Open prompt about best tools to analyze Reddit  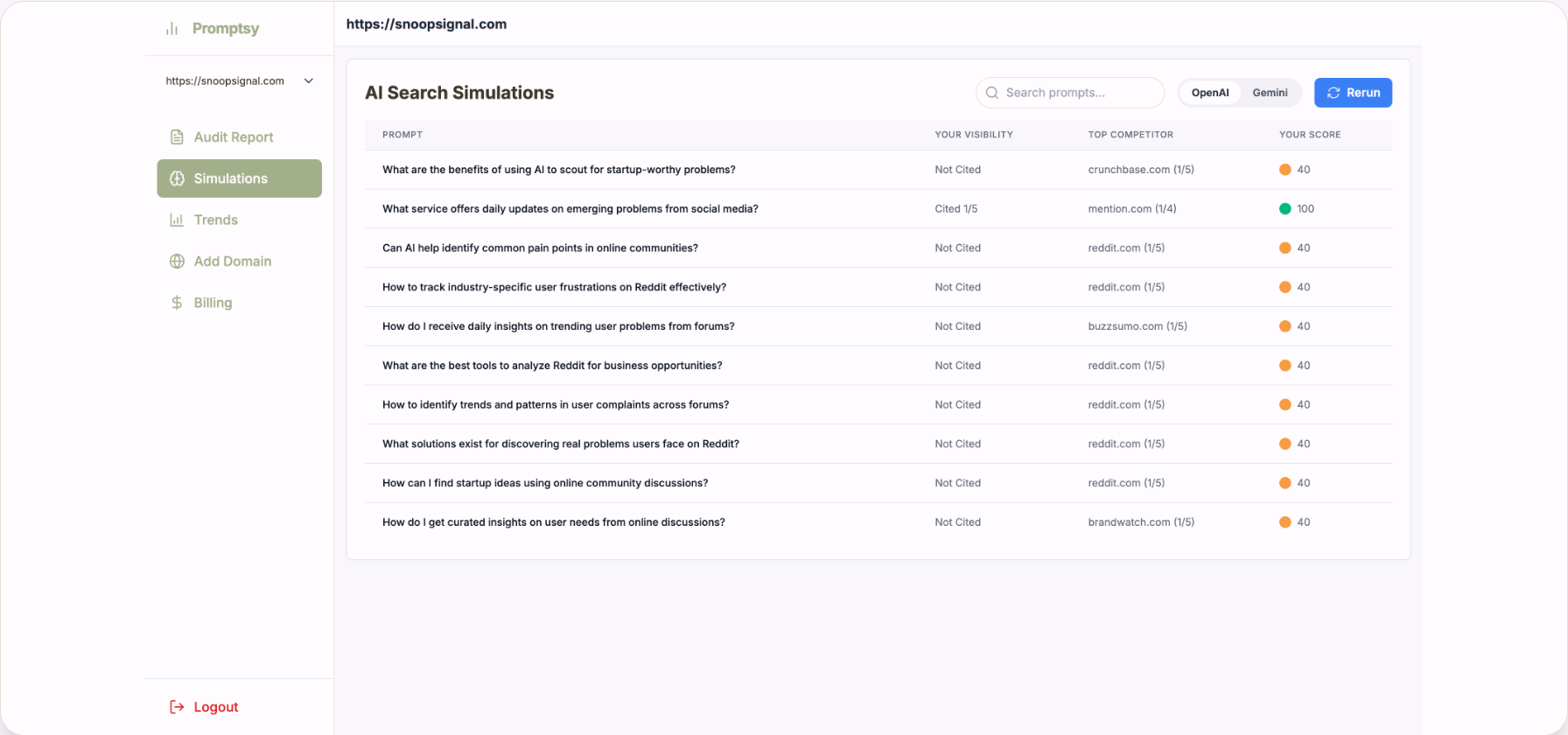[x=552, y=366]
